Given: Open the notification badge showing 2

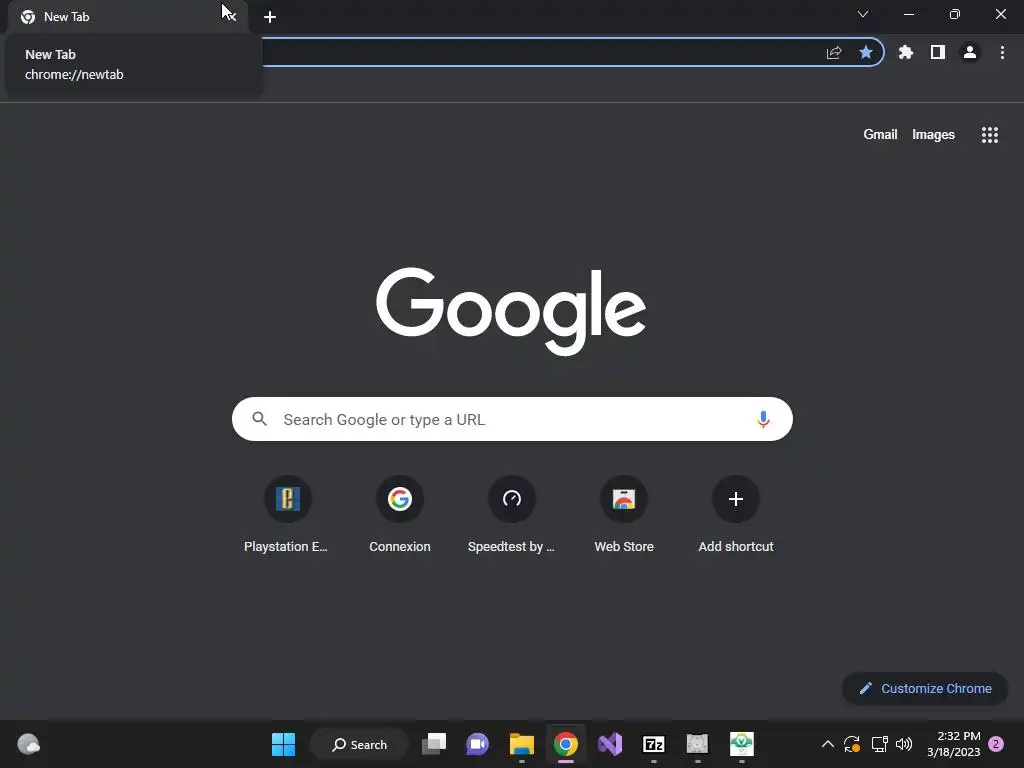Looking at the screenshot, I should pos(996,744).
